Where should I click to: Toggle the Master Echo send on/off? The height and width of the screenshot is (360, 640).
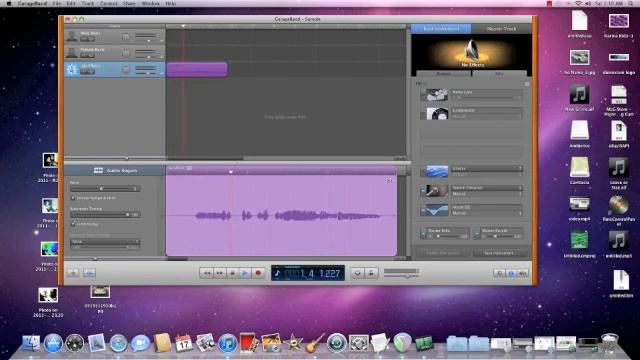(423, 233)
